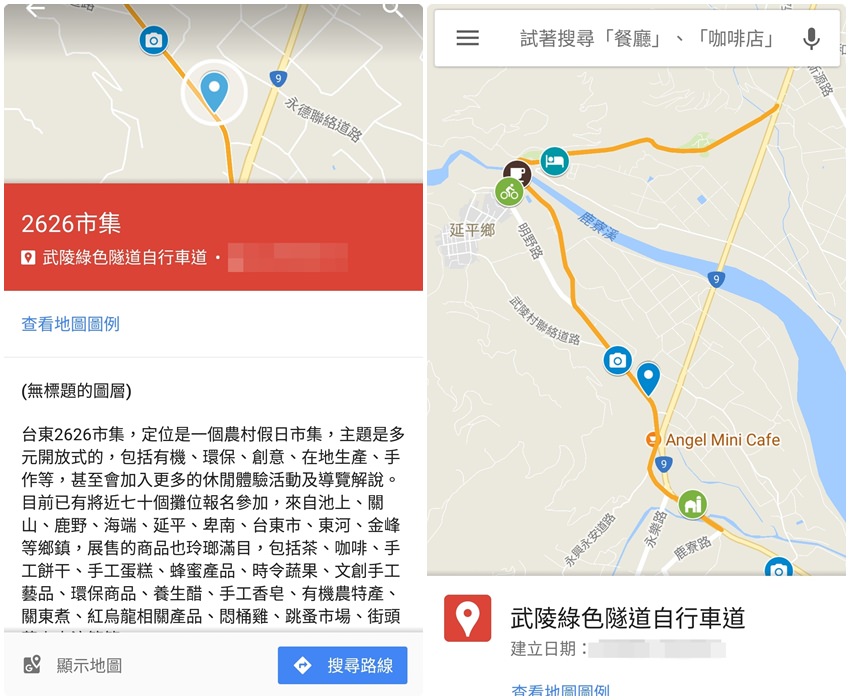The width and height of the screenshot is (850, 700).
Task: Tap the camera marker near 武陵村聯絡道路
Action: [617, 360]
